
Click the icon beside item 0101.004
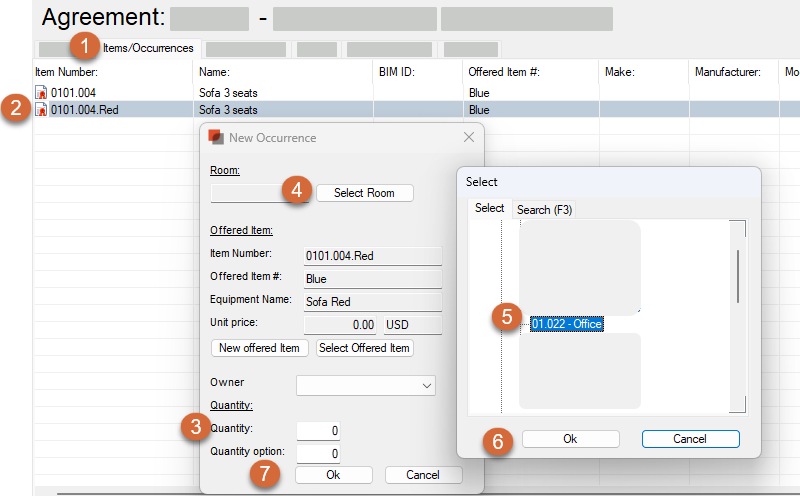click(41, 92)
